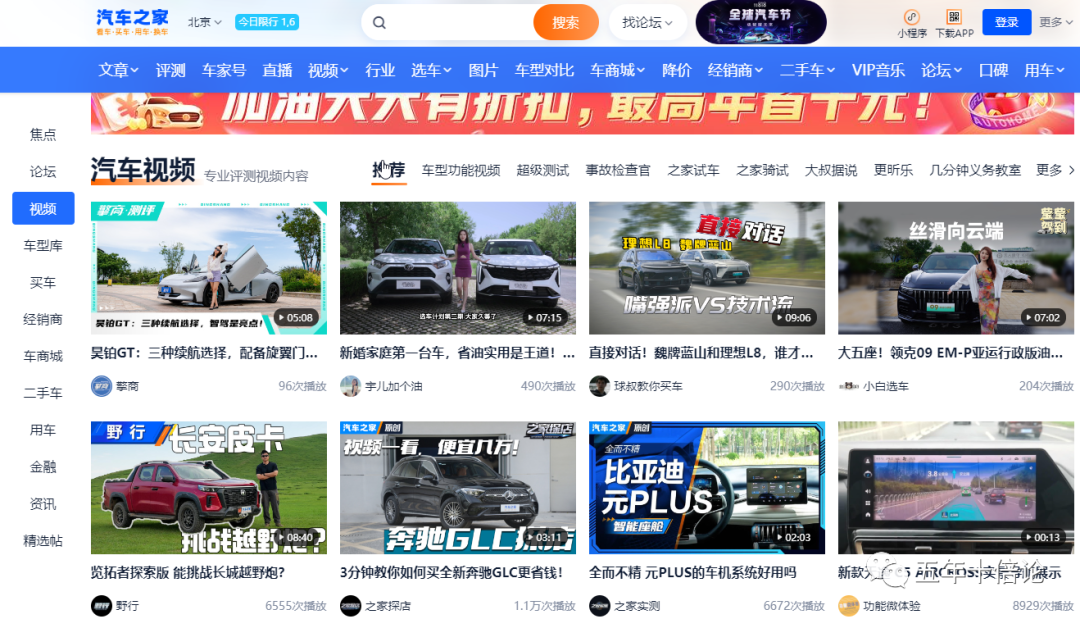Open title 全而不精 元PLUS的车机系统好用吗
The height and width of the screenshot is (619, 1080).
[692, 573]
